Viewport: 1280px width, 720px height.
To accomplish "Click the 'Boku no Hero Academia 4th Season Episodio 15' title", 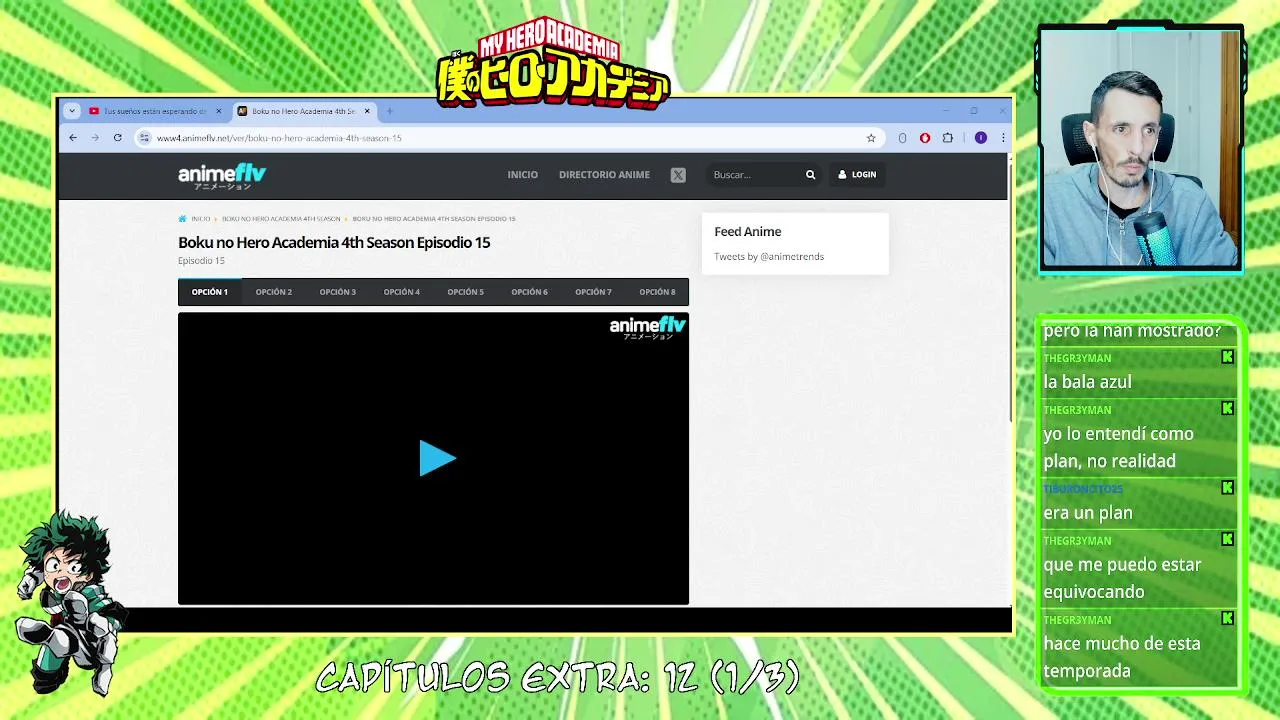I will [334, 242].
